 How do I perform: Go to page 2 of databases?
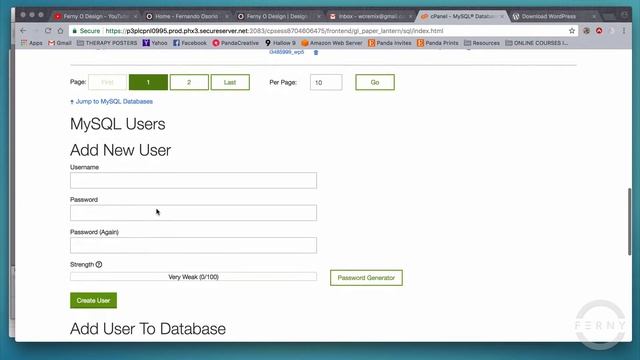pyautogui.click(x=189, y=82)
